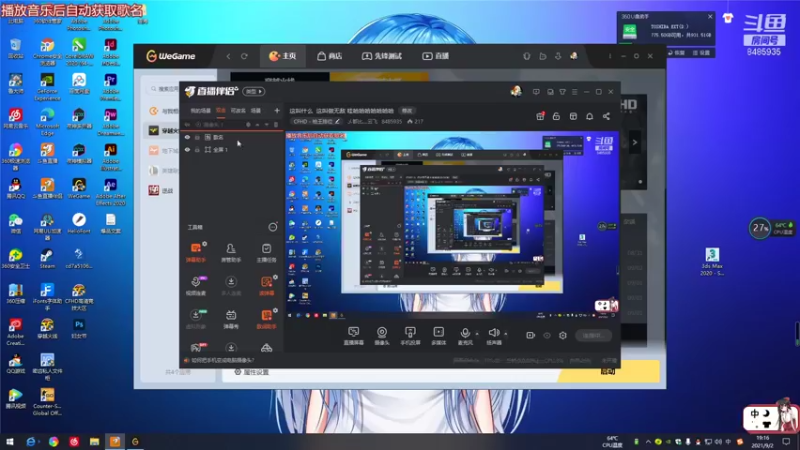The image size is (800, 450).
Task: Open streaming app hamburger menu
Action: 574,92
